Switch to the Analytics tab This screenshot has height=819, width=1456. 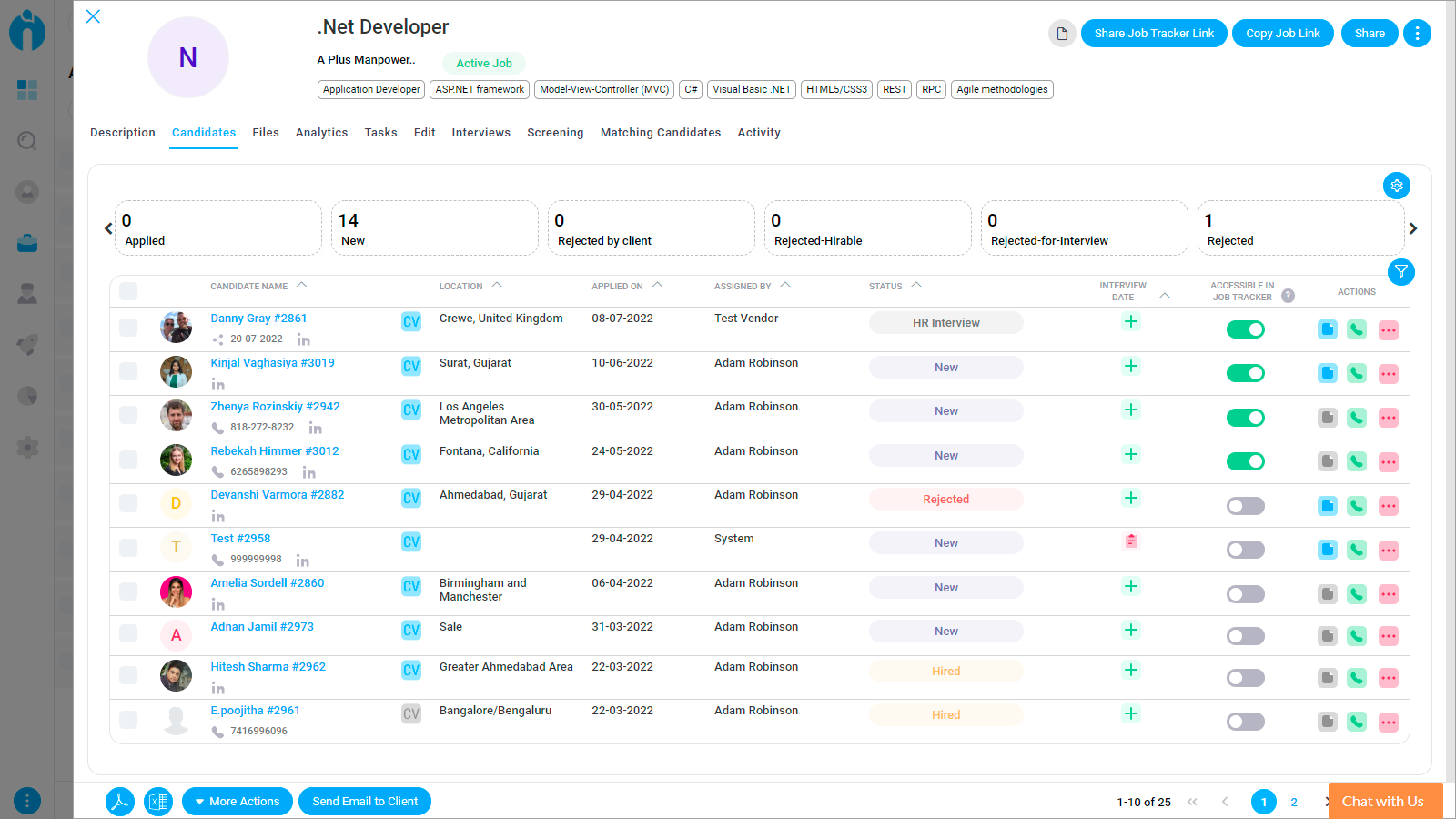click(x=322, y=133)
